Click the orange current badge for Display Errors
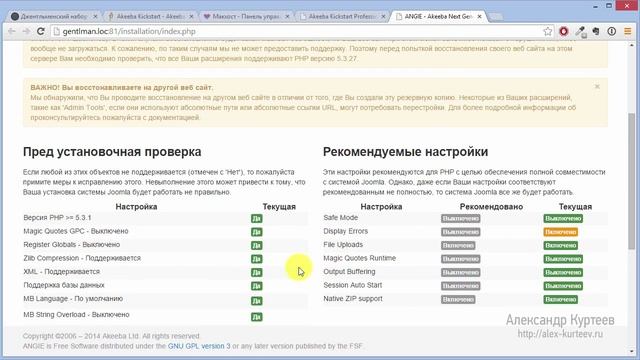The height and width of the screenshot is (360, 640). pos(560,232)
